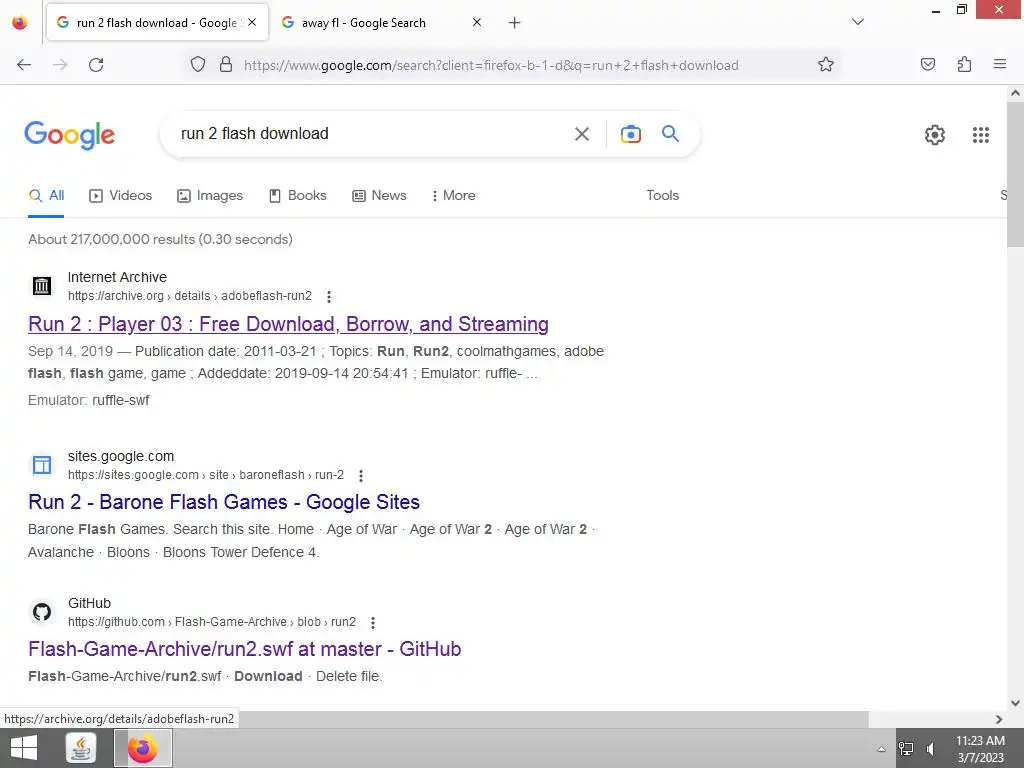Click Firefox taskbar icon

[x=143, y=748]
